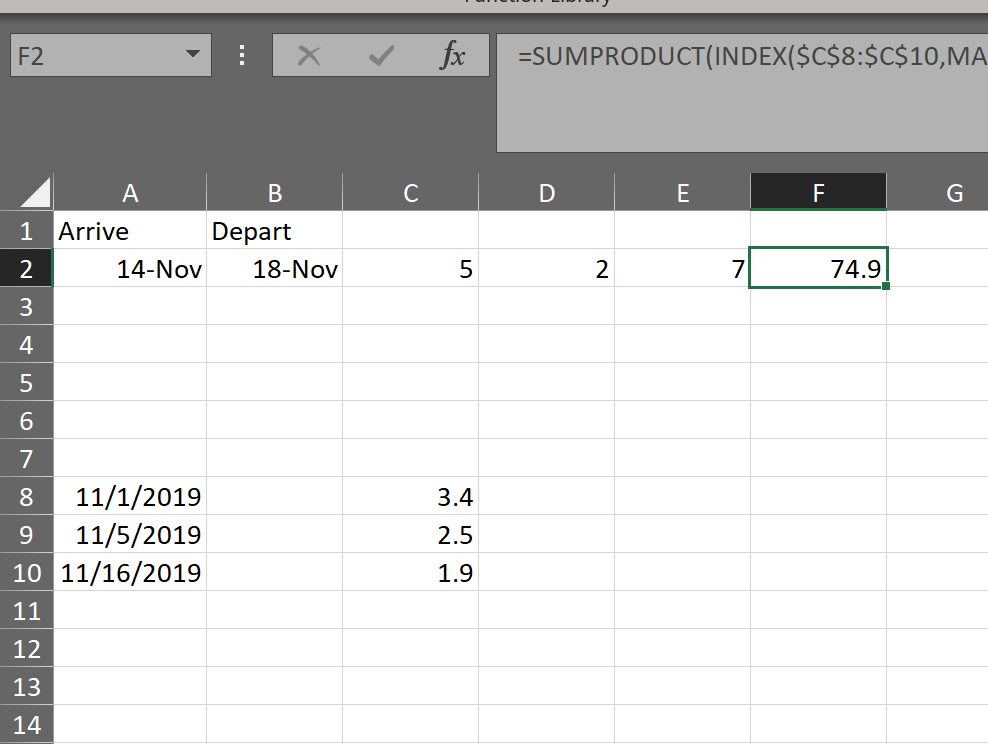Select column A header
This screenshot has width=988, height=744.
pos(129,193)
